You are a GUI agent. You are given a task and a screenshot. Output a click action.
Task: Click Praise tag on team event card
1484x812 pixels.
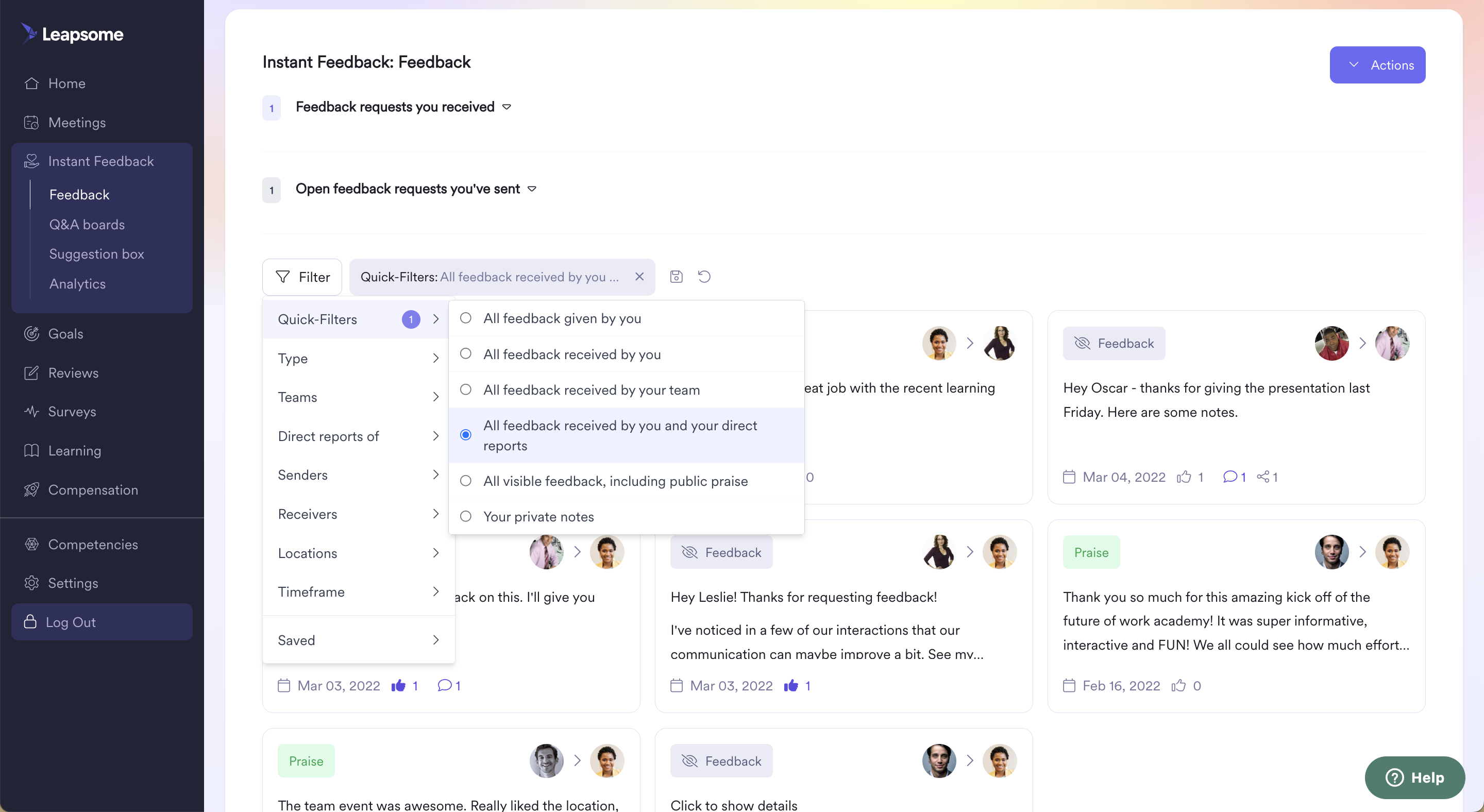coord(306,761)
